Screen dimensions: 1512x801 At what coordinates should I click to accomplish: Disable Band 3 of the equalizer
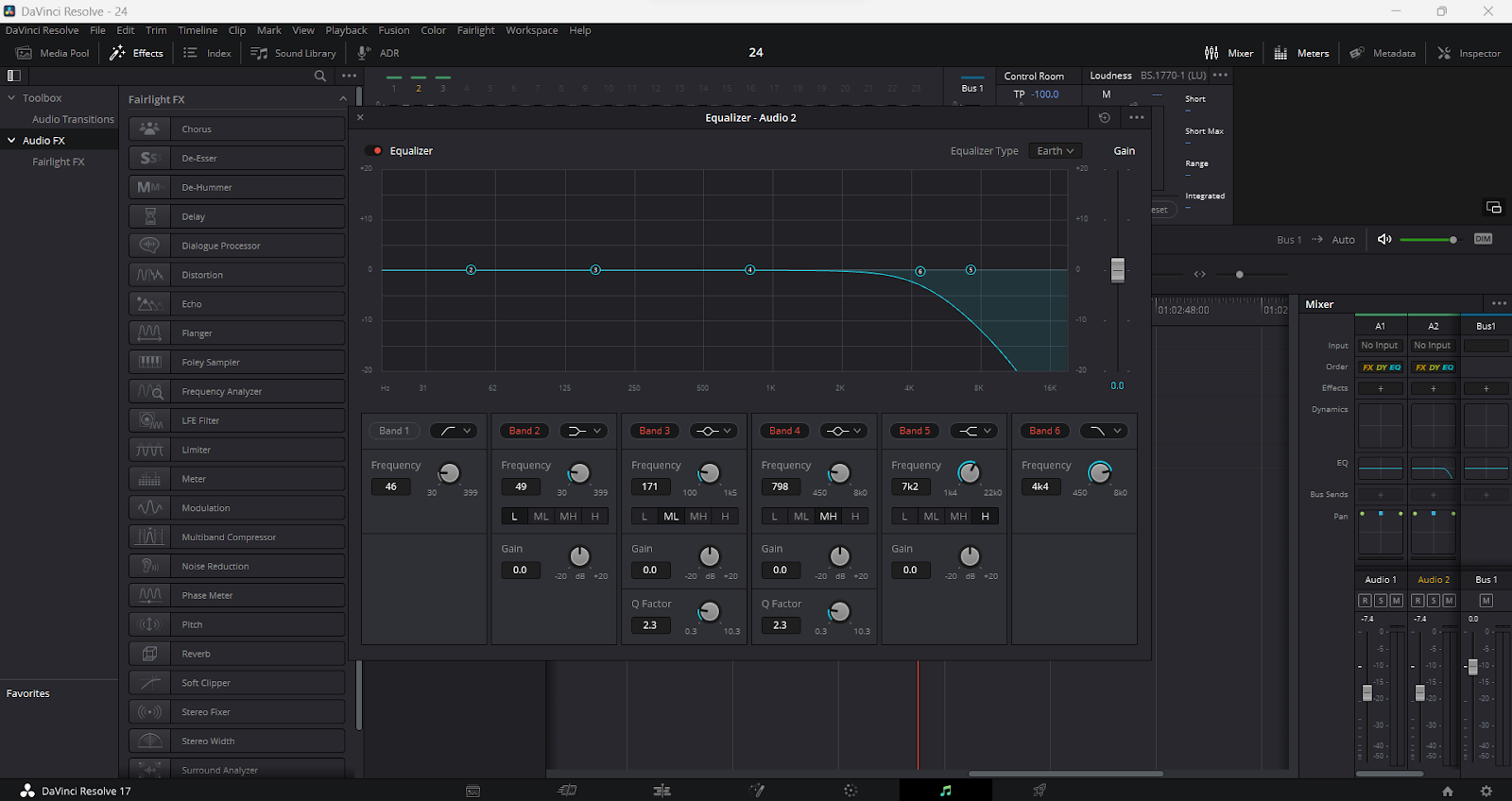655,431
